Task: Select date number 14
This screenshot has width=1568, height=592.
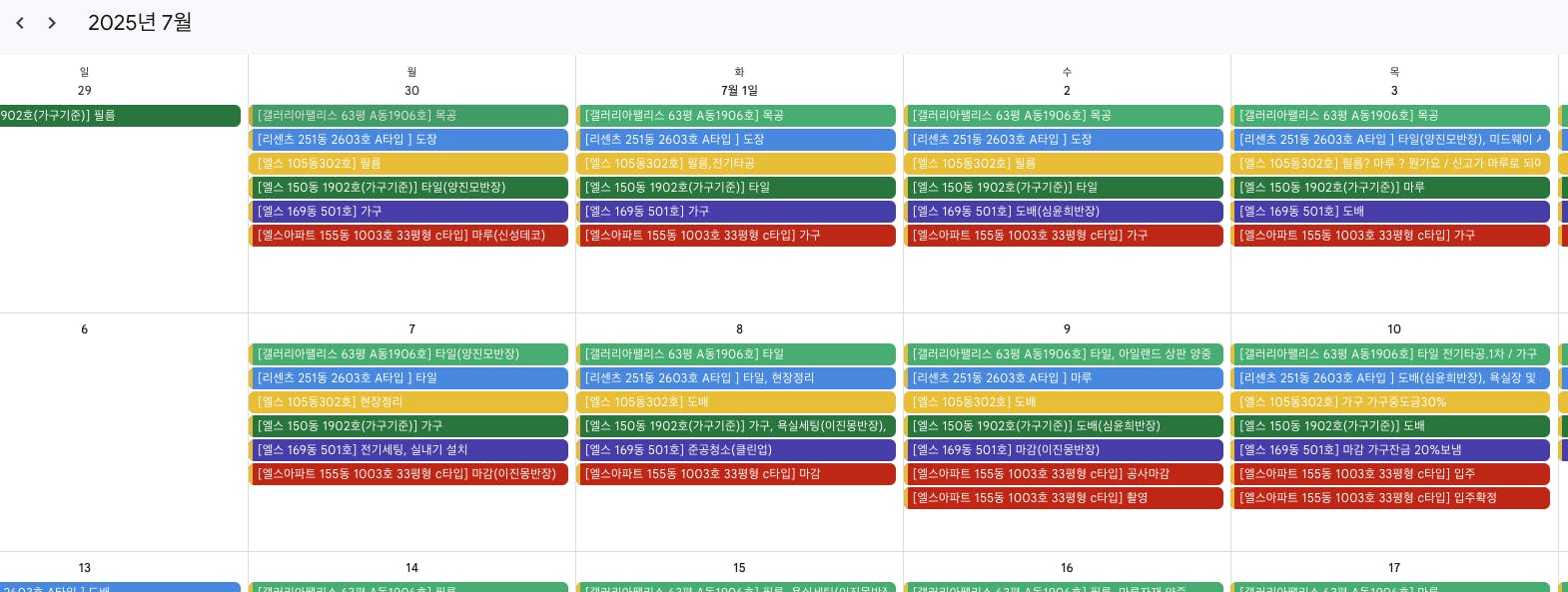Action: [411, 567]
